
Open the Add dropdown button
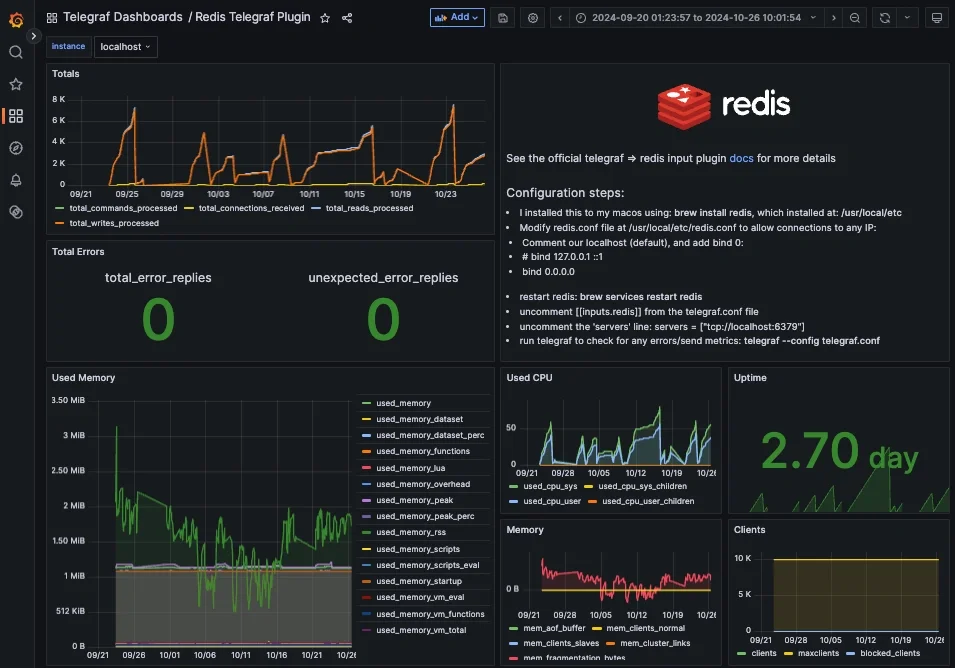click(457, 17)
